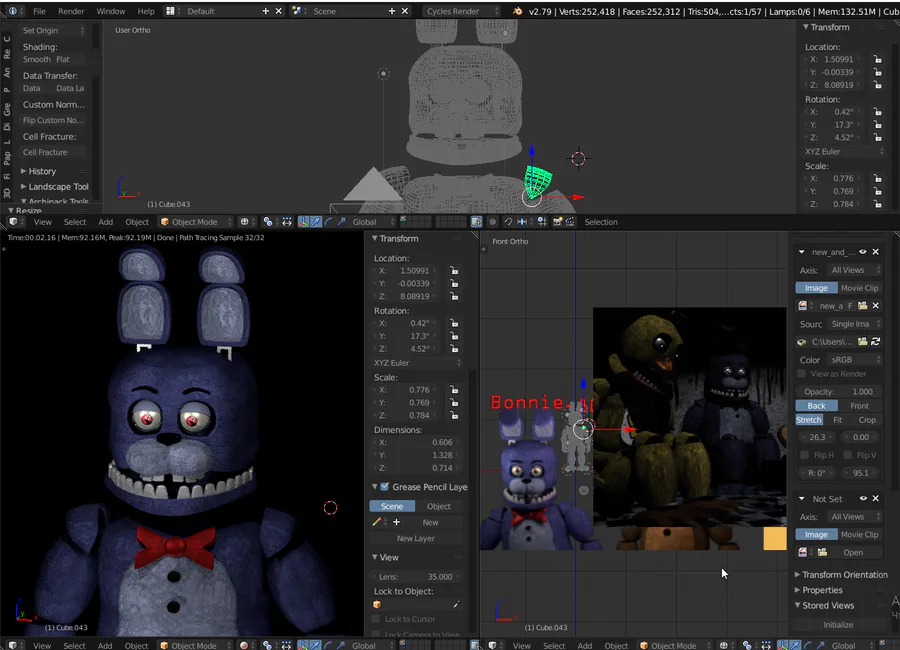Open the Render menu

click(71, 11)
